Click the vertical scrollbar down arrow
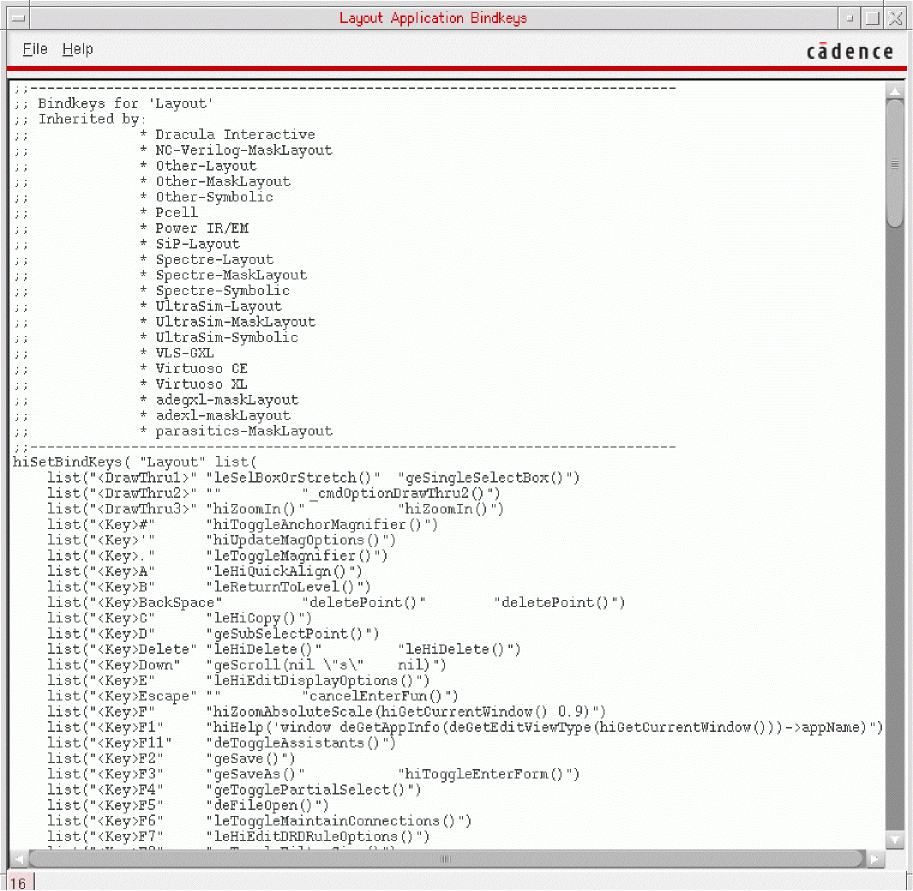This screenshot has height=891, width=913. pos(895,839)
